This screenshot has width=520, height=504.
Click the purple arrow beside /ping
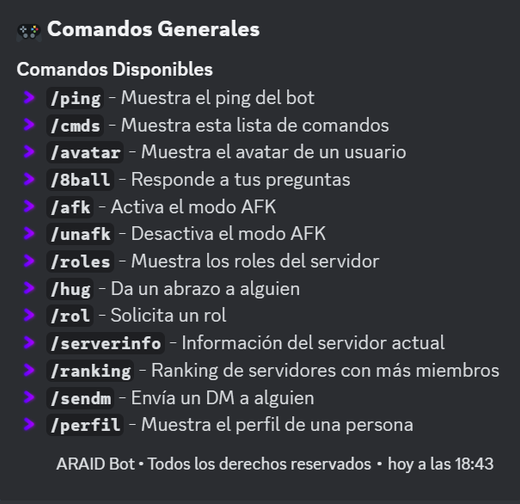pyautogui.click(x=29, y=98)
